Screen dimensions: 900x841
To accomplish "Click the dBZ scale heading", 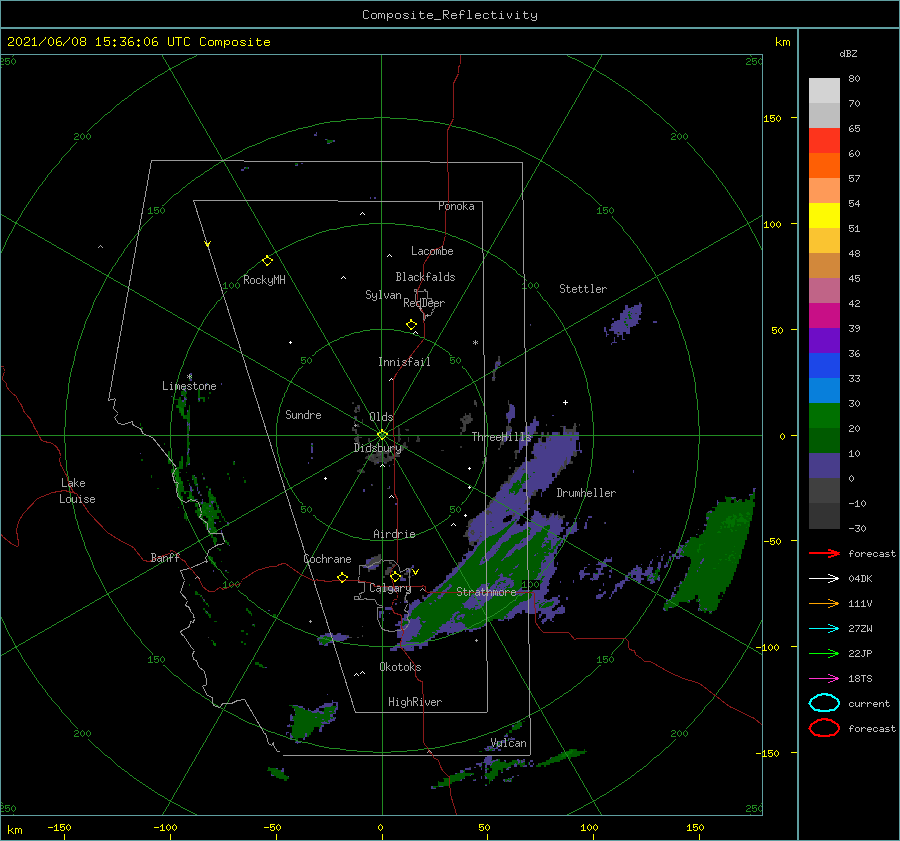I will point(848,53).
